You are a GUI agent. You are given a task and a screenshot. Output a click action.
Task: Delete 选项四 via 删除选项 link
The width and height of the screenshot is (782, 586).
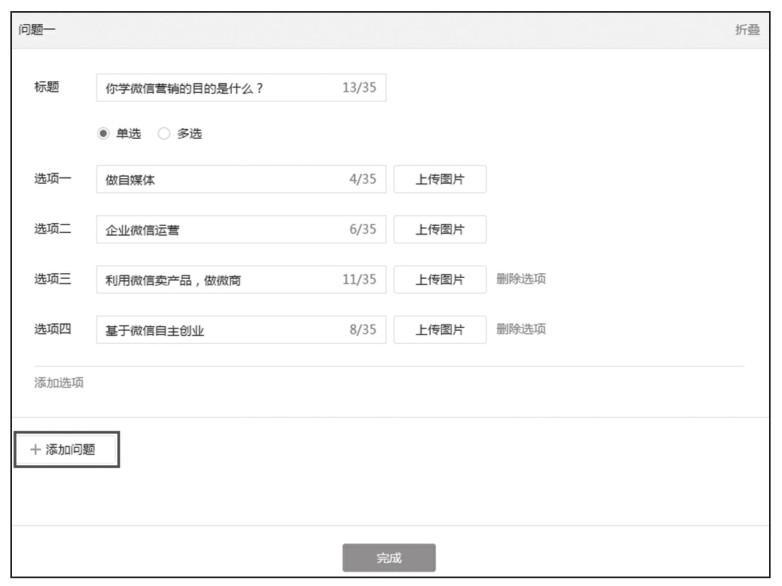pyautogui.click(x=521, y=329)
